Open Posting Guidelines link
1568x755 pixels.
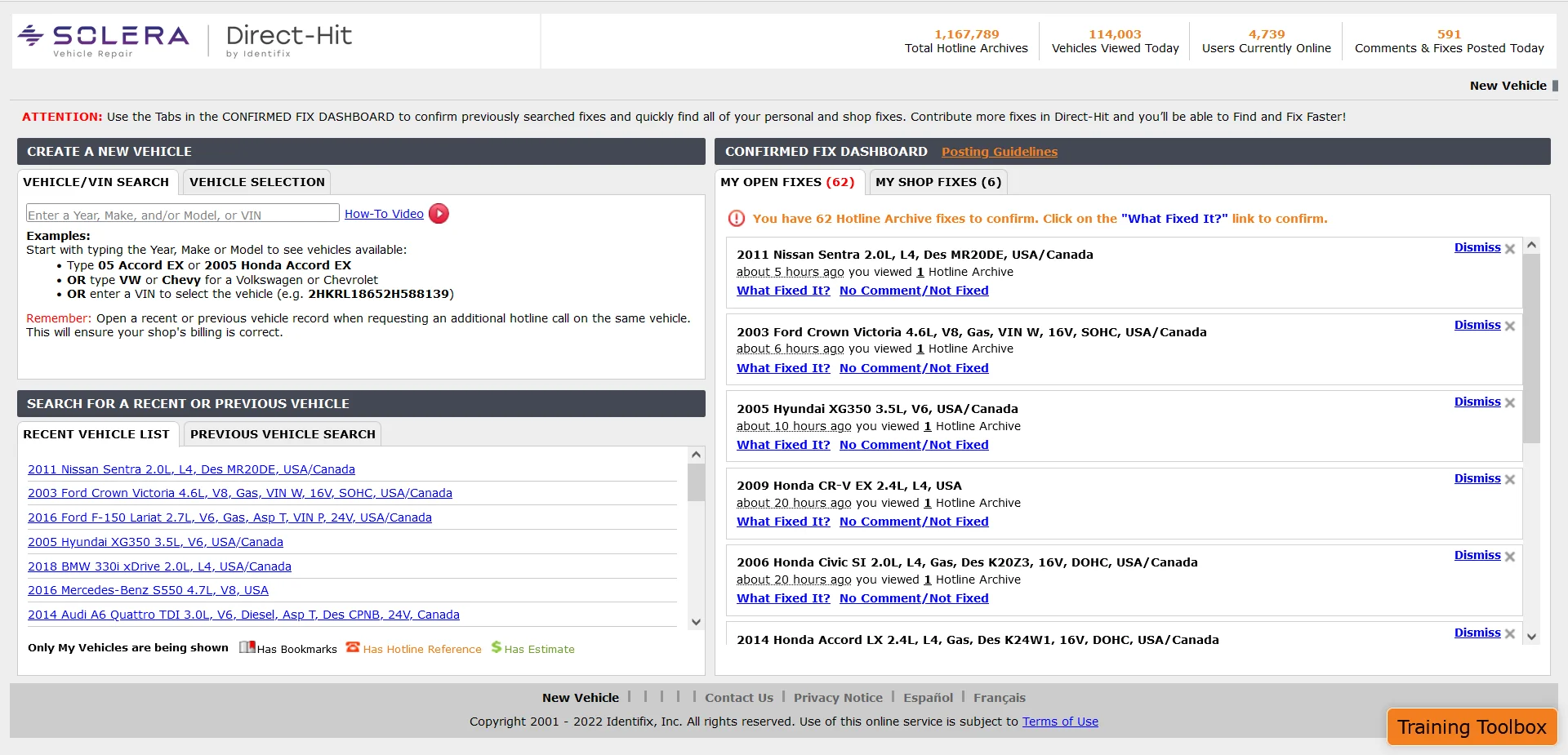click(x=999, y=152)
